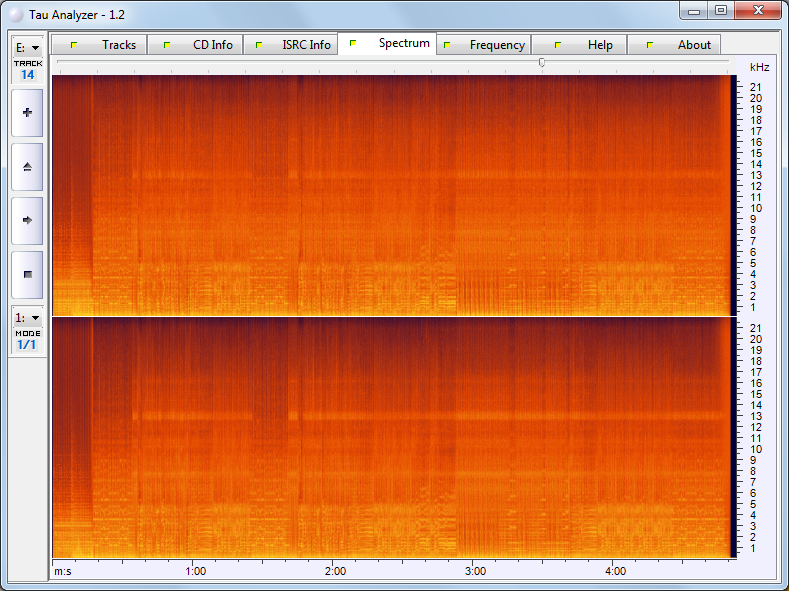789x591 pixels.
Task: Click the slider thumb above the spectrogram
Action: [x=542, y=62]
